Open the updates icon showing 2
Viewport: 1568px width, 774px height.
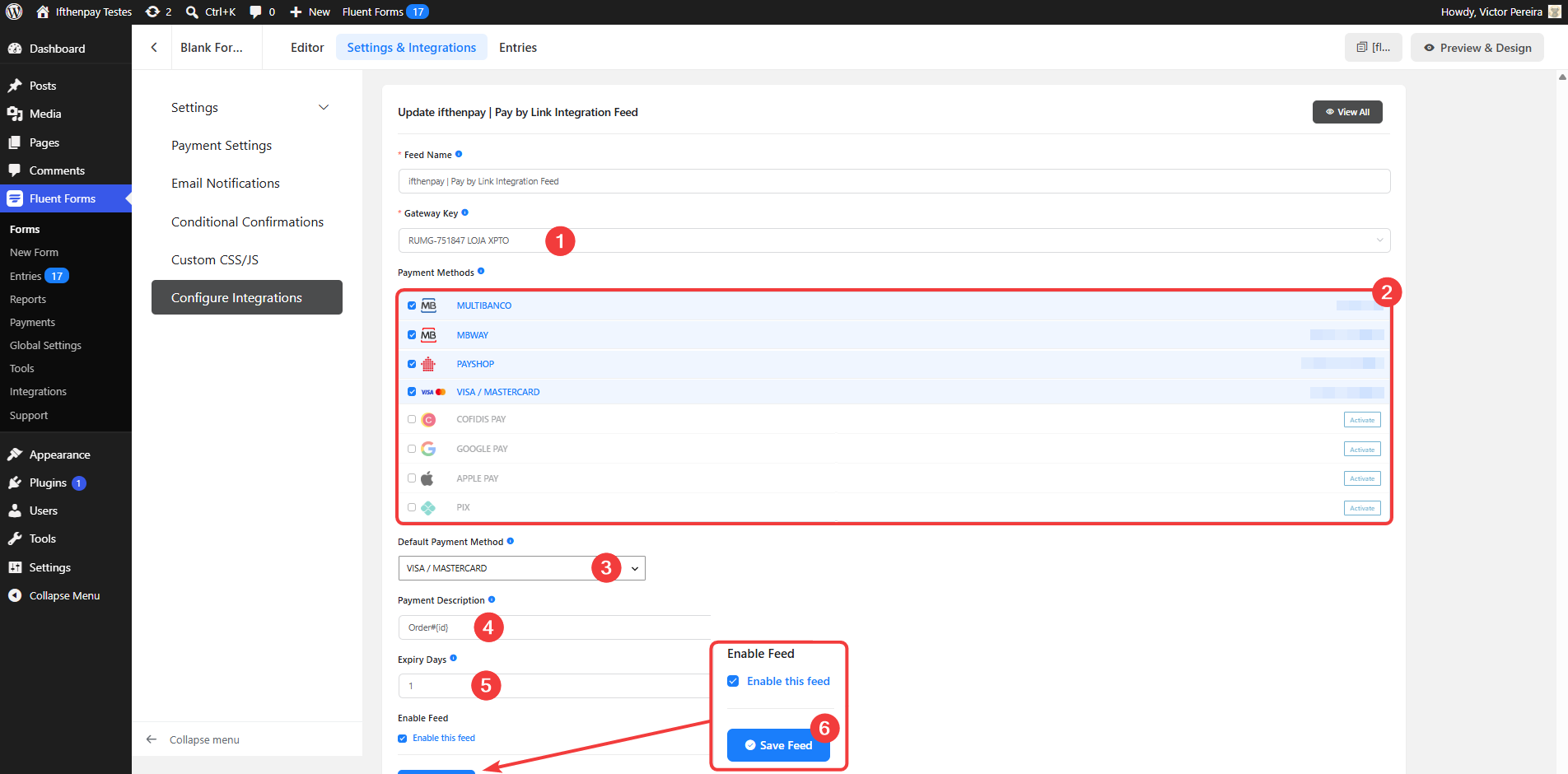(152, 12)
